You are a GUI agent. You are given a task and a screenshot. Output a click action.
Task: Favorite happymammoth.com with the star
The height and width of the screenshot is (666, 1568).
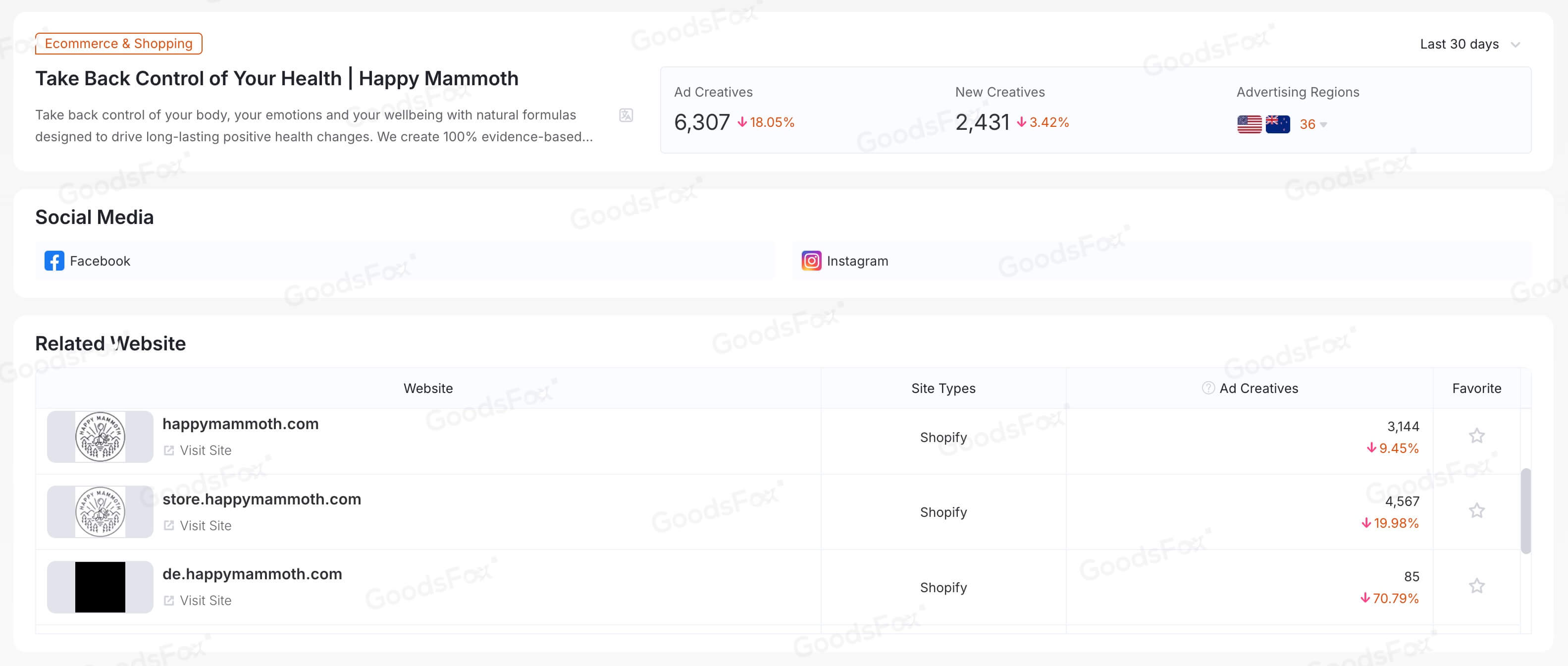pos(1476,436)
